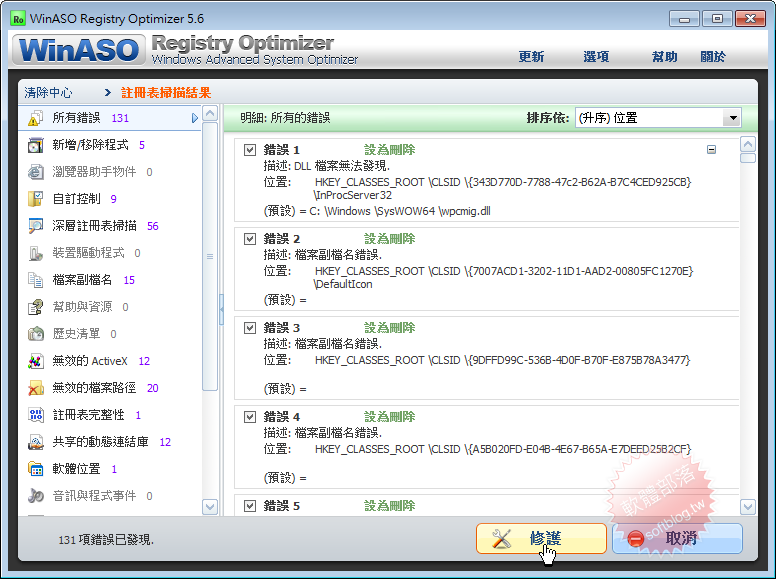Screen dimensions: 776x579
Task: Click results list scroll down arrow
Action: 748,507
